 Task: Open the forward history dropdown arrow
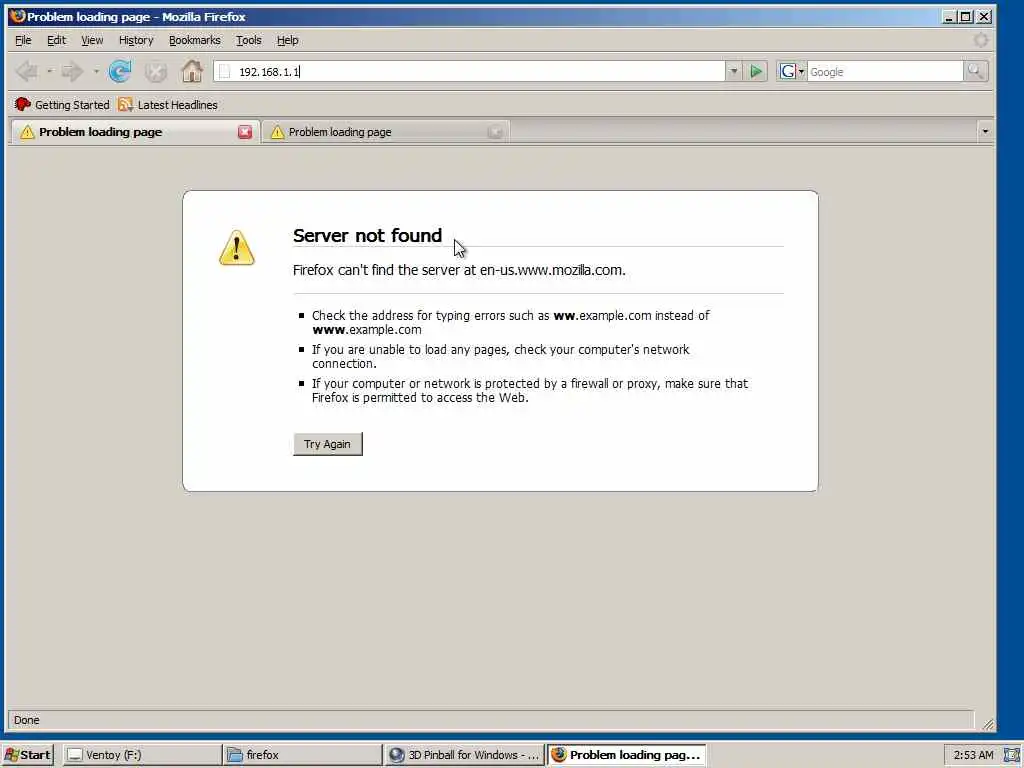pos(96,71)
